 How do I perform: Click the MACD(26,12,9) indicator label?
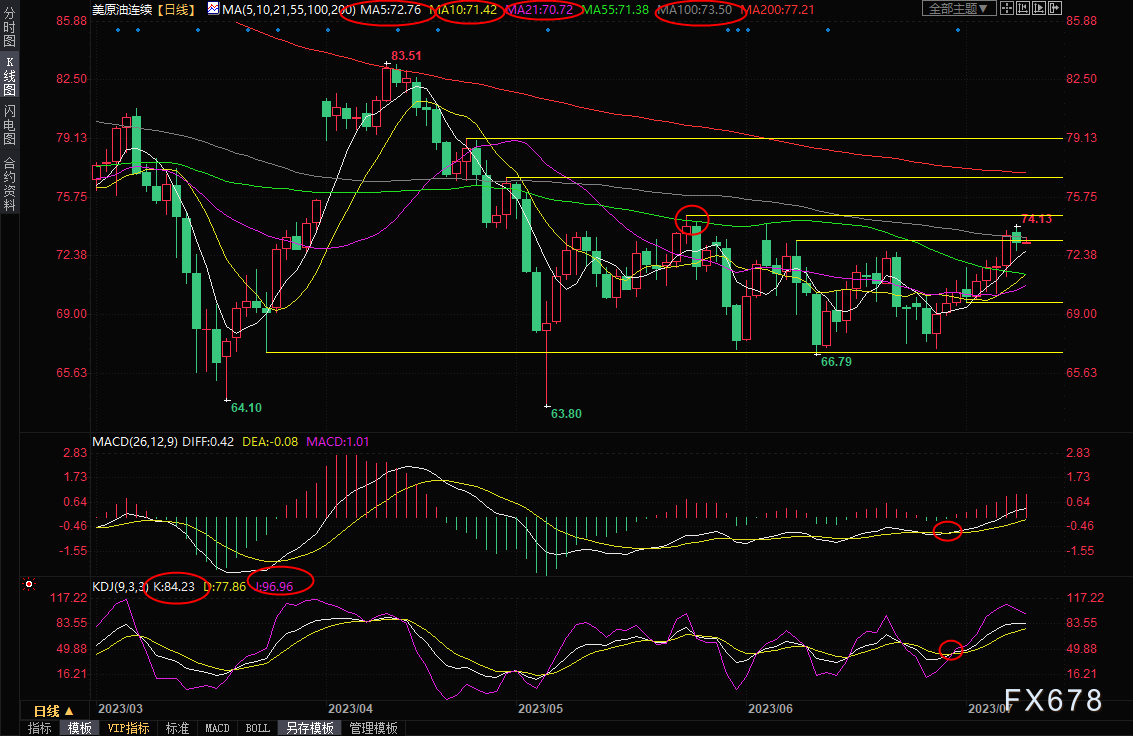135,441
